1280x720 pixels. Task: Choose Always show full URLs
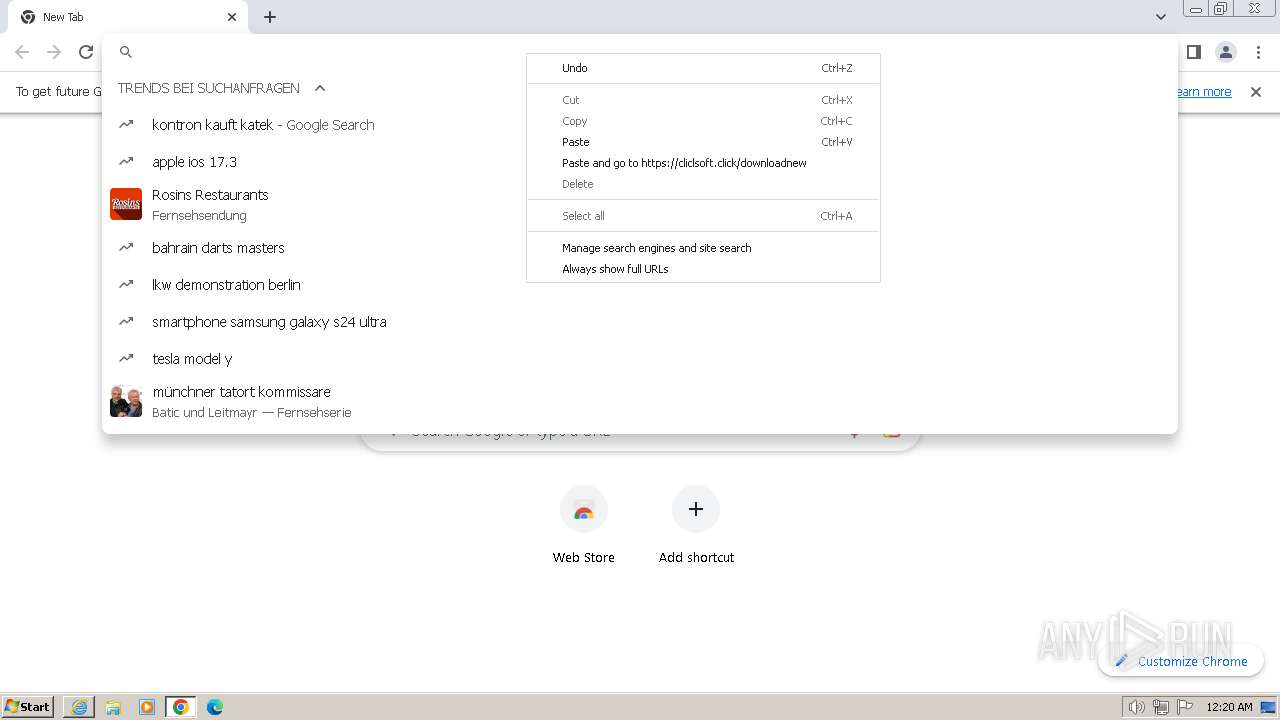(x=703, y=269)
